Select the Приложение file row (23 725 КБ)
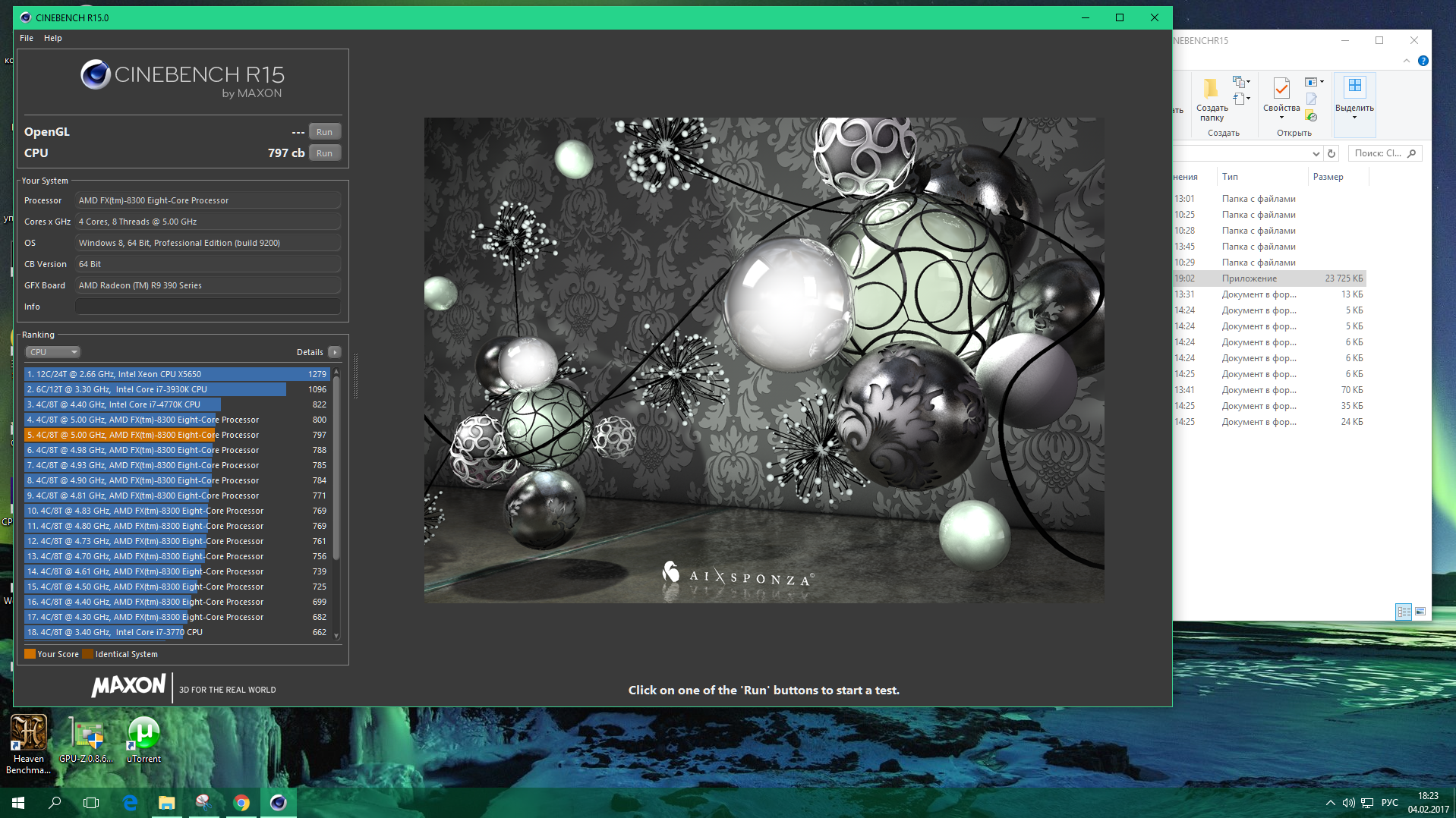Image resolution: width=1456 pixels, height=818 pixels. pyautogui.click(x=1269, y=278)
